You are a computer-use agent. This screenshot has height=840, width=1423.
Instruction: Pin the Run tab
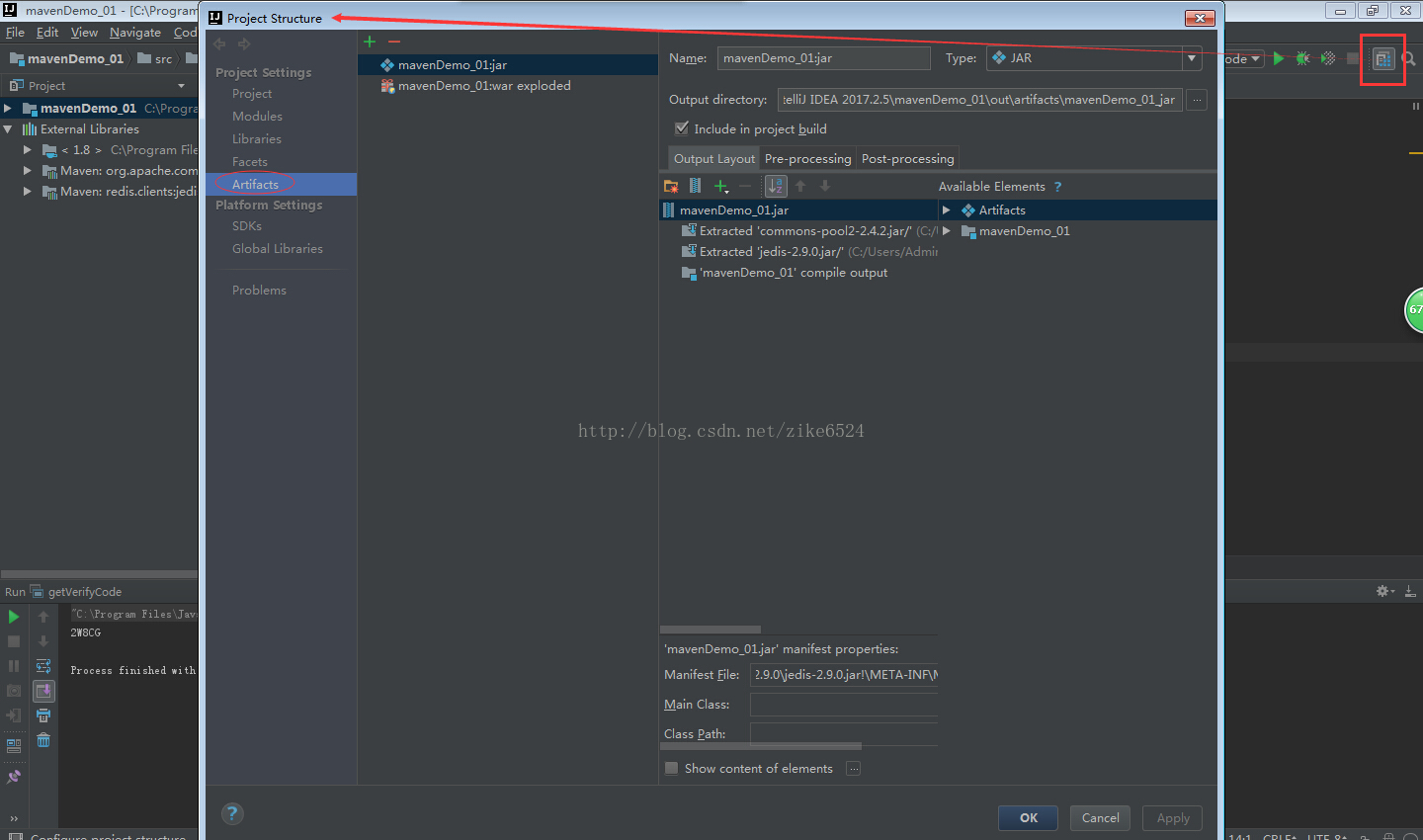click(x=14, y=777)
